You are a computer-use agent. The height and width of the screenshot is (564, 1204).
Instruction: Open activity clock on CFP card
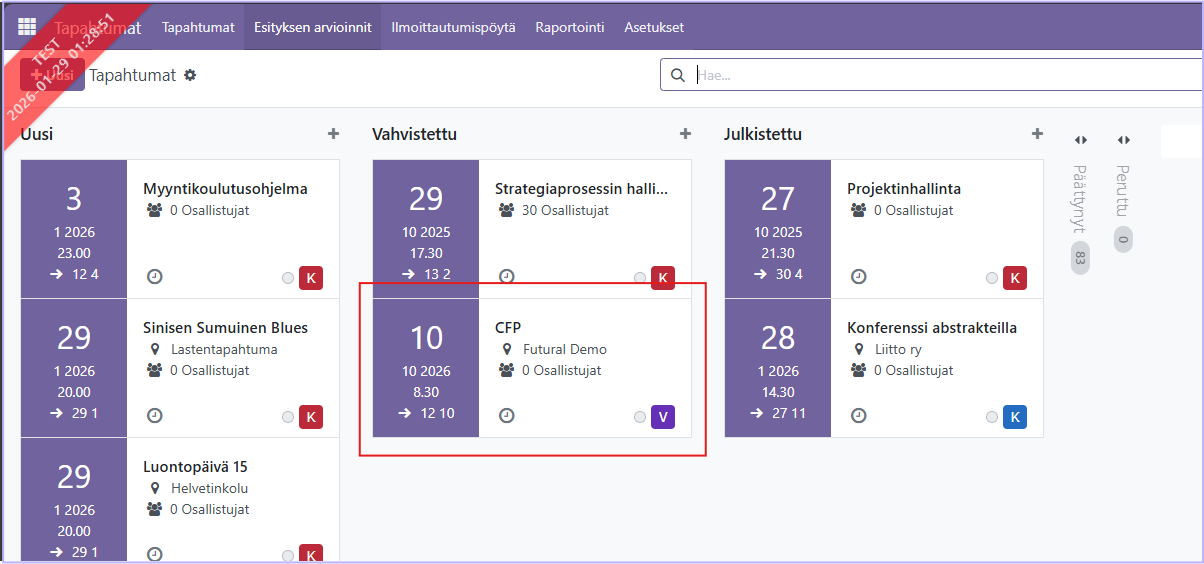(506, 416)
